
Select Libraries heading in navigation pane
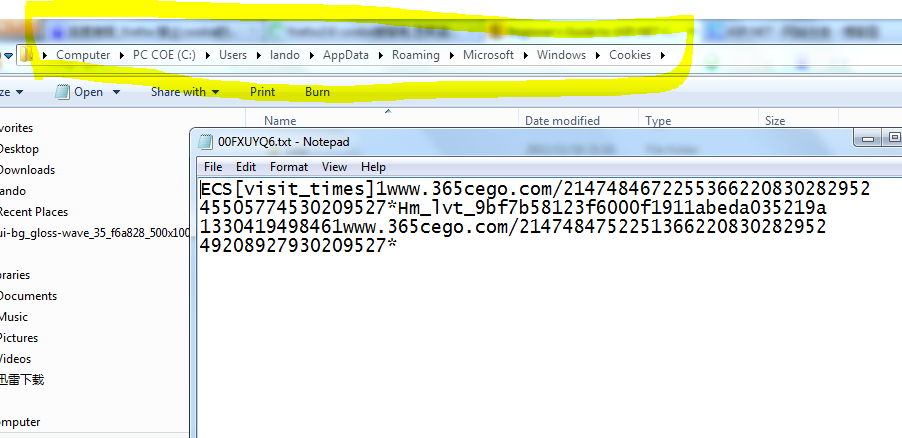pyautogui.click(x=15, y=275)
